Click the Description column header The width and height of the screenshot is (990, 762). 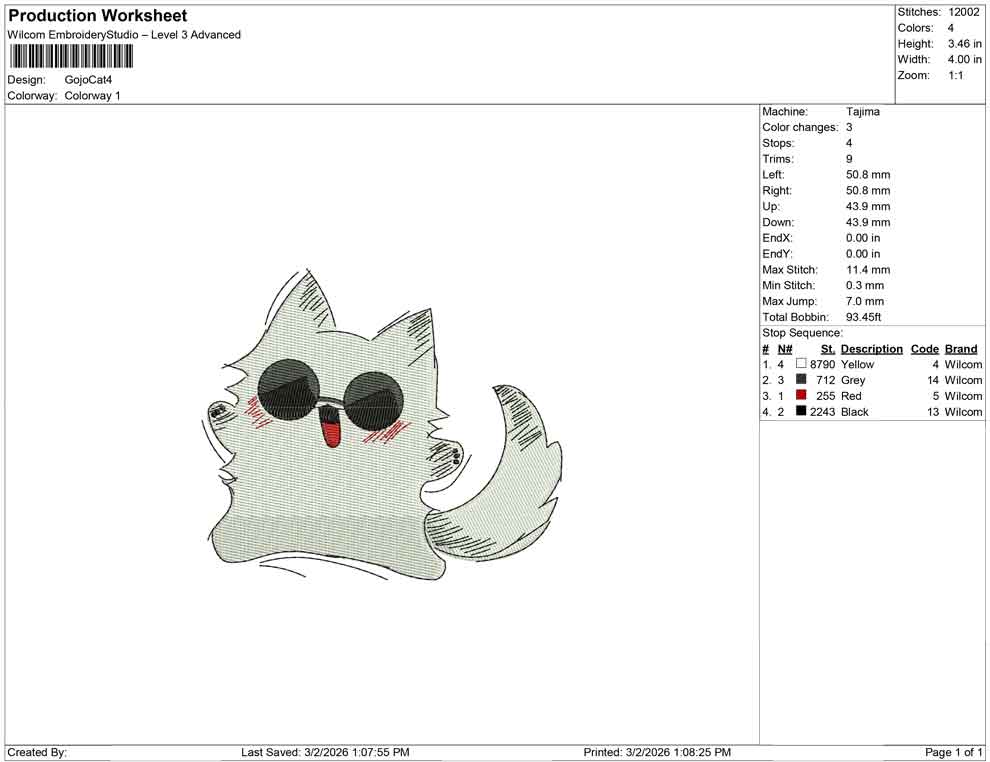click(x=871, y=348)
